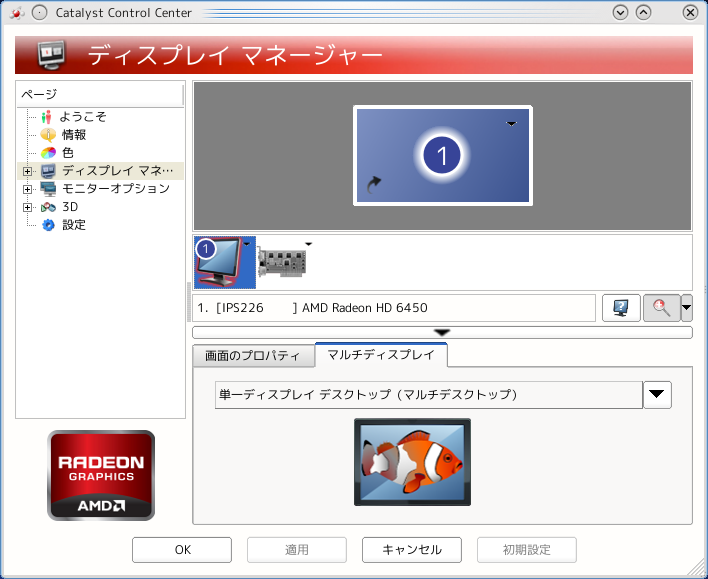Open the 単一ディスプレイ デスクトップ mode dropdown
The height and width of the screenshot is (579, 708).
click(x=656, y=395)
